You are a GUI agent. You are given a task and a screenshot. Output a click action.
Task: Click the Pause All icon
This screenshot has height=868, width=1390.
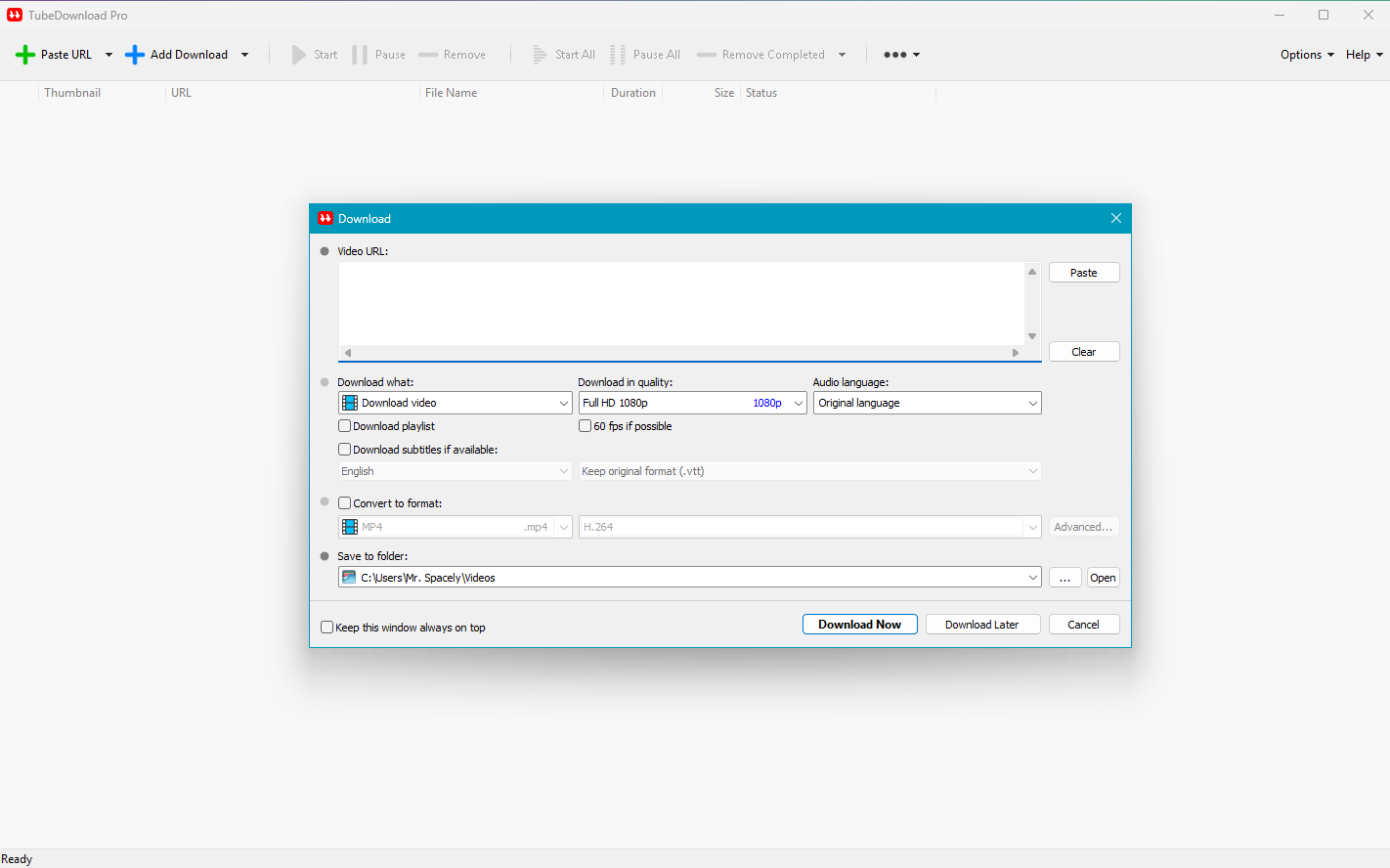click(618, 55)
